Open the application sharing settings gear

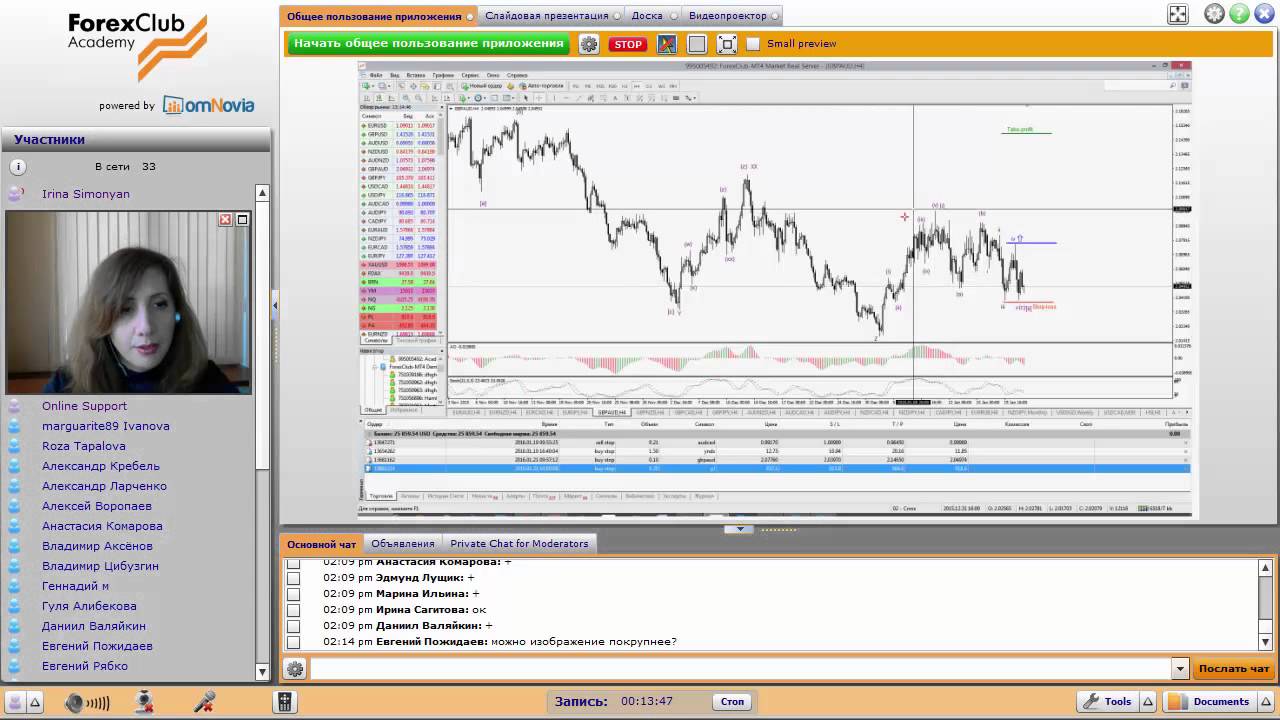click(589, 44)
